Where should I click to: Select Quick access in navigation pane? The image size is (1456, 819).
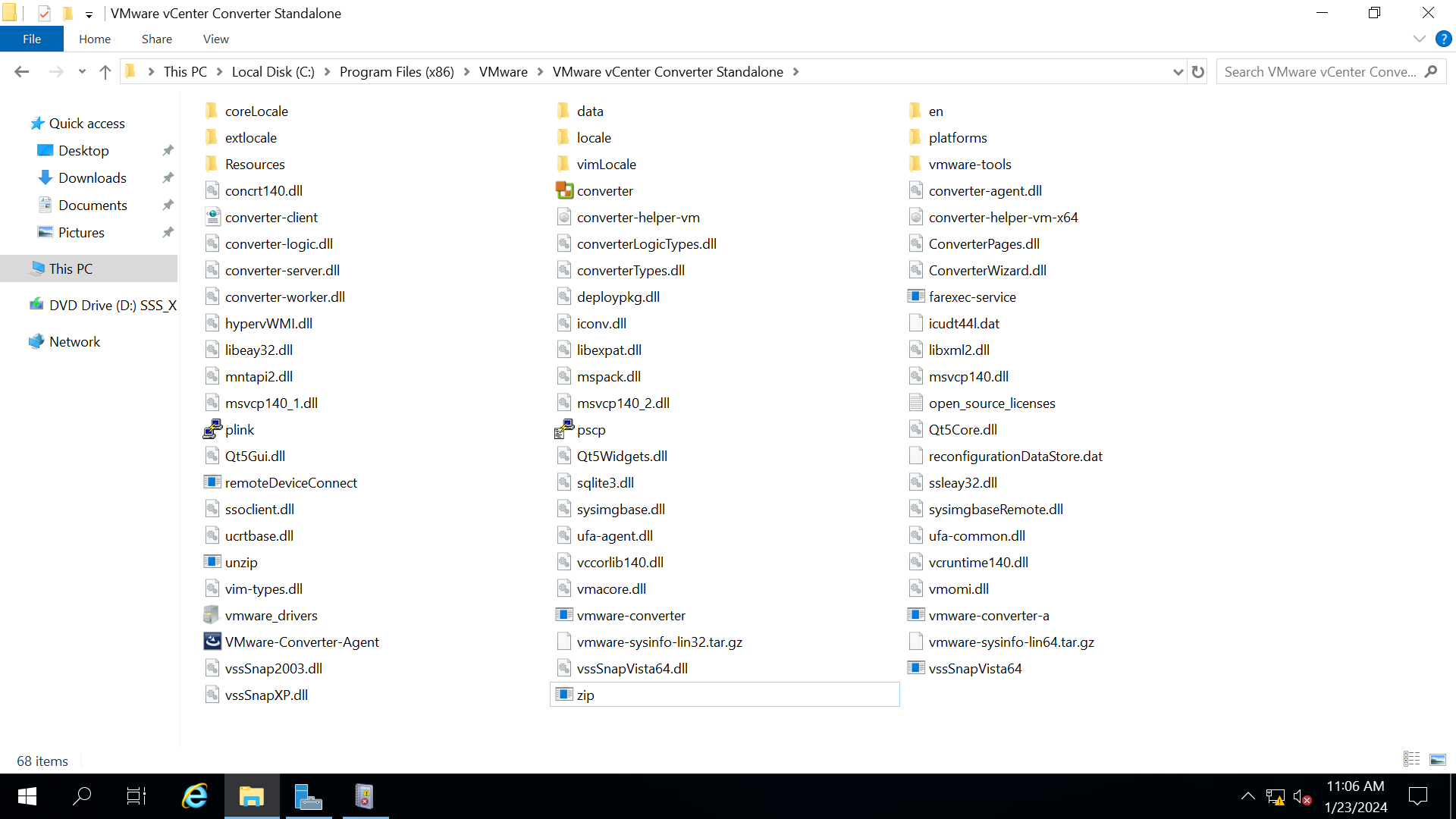pyautogui.click(x=87, y=123)
